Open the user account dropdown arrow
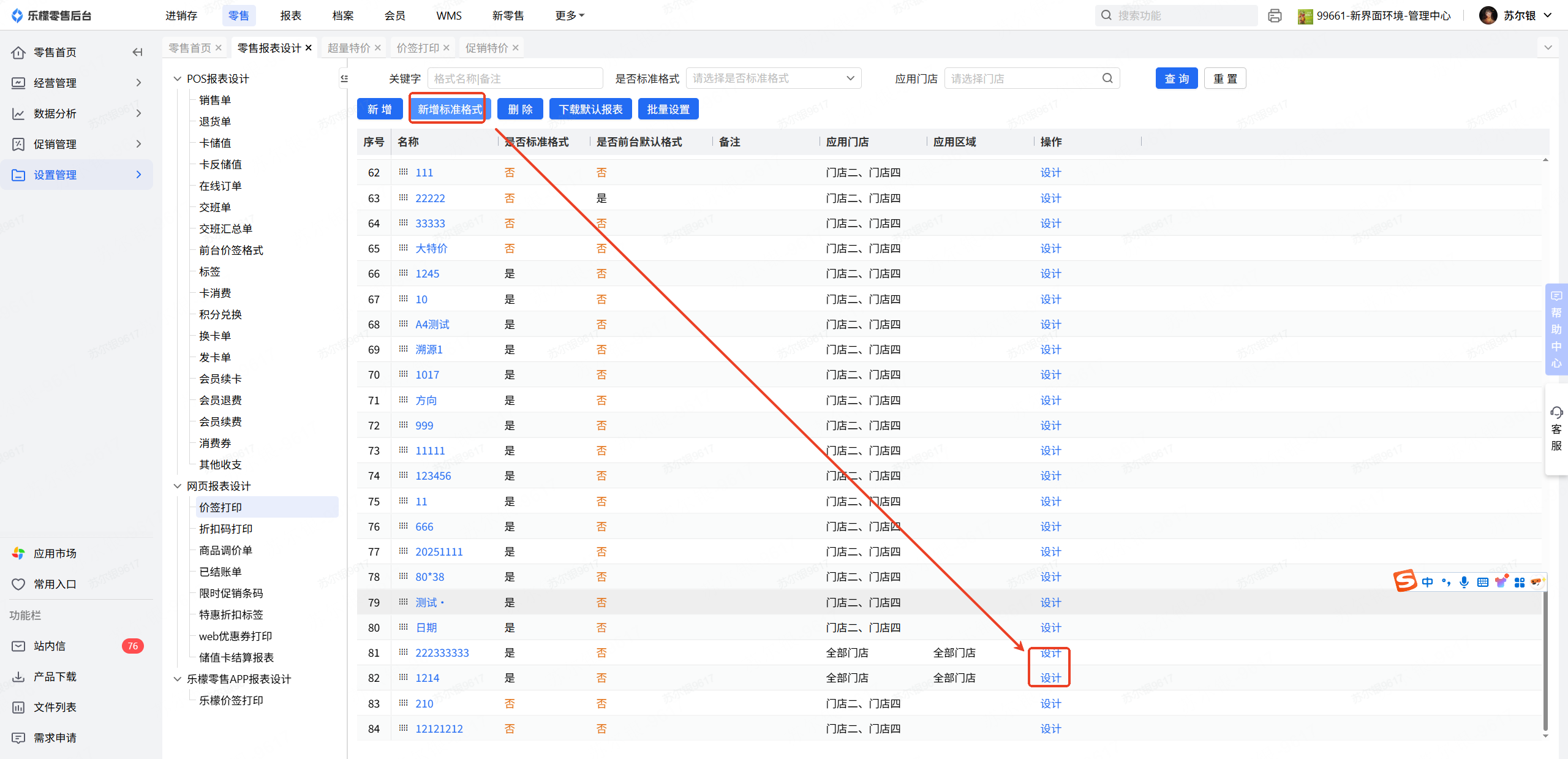This screenshot has height=759, width=1568. coord(1548,15)
